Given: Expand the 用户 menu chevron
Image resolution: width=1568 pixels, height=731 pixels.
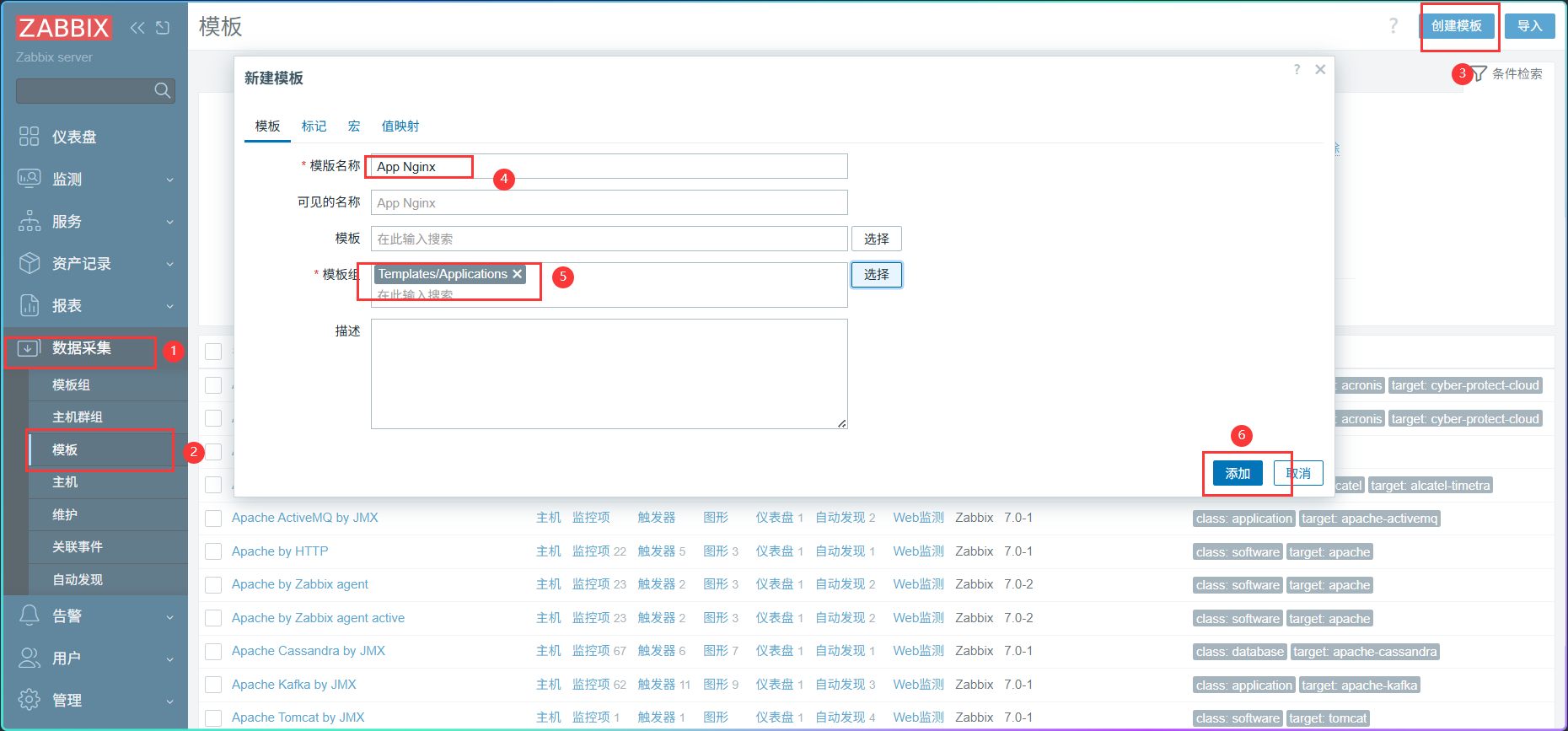Looking at the screenshot, I should 169,658.
